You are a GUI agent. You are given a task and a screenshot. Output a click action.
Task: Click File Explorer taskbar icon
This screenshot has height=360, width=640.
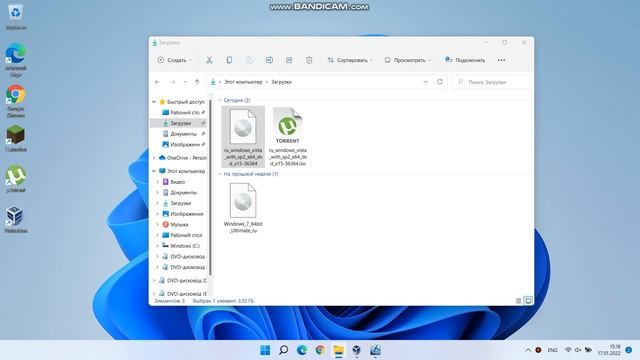(x=338, y=350)
